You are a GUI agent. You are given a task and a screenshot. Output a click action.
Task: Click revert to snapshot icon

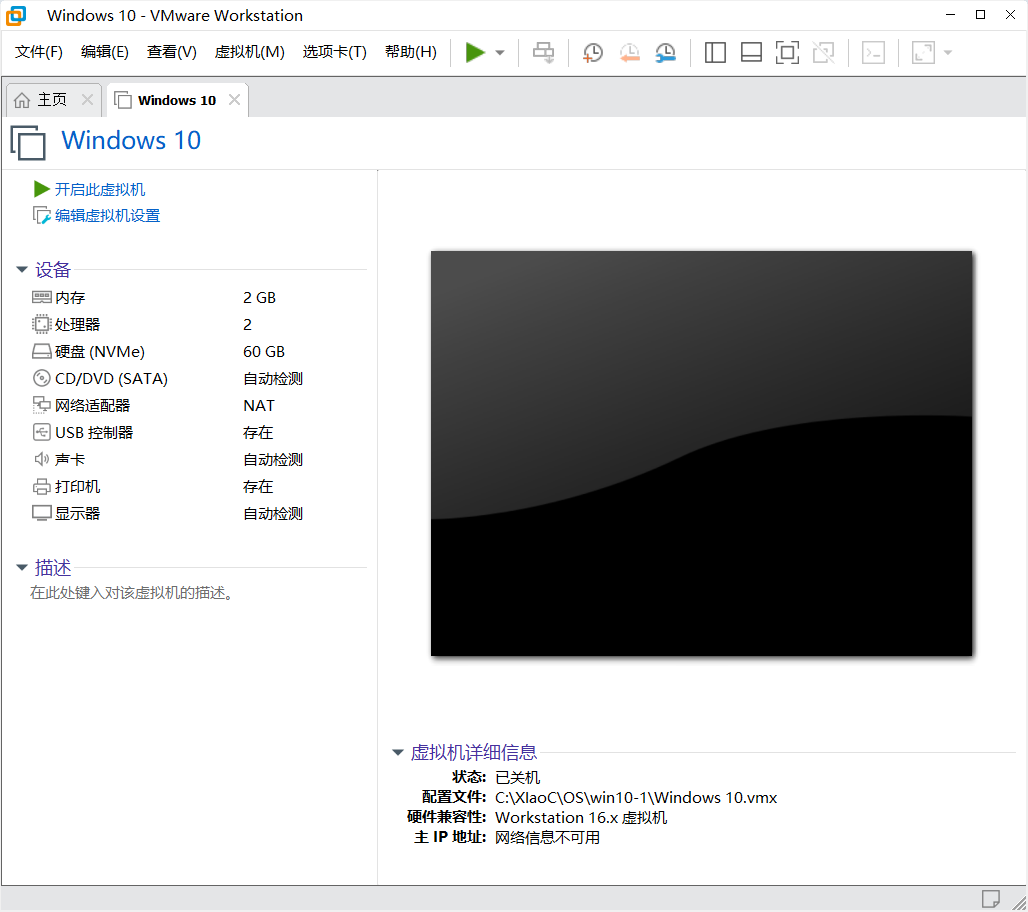(629, 52)
